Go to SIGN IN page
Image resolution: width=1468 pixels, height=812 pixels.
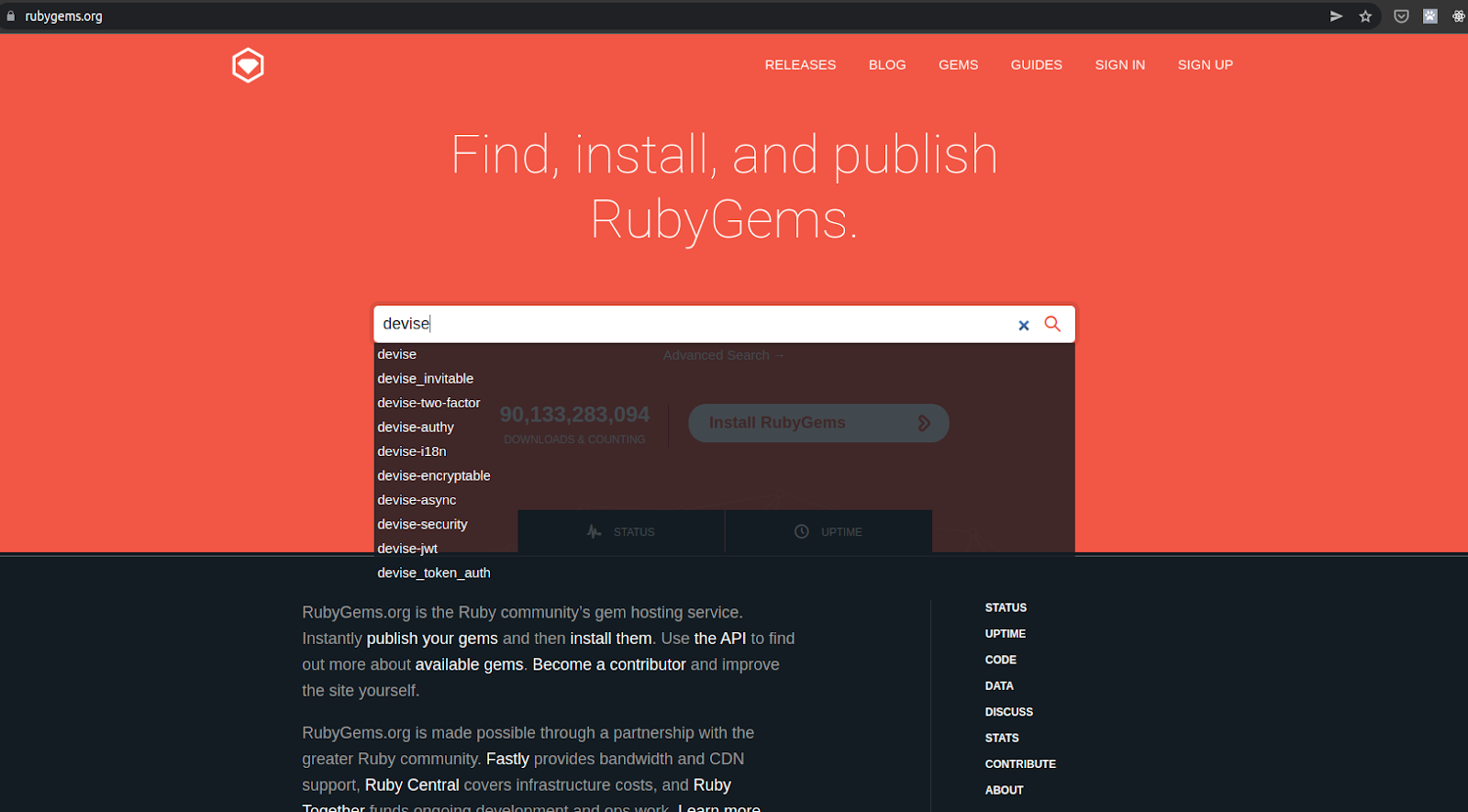point(1119,65)
